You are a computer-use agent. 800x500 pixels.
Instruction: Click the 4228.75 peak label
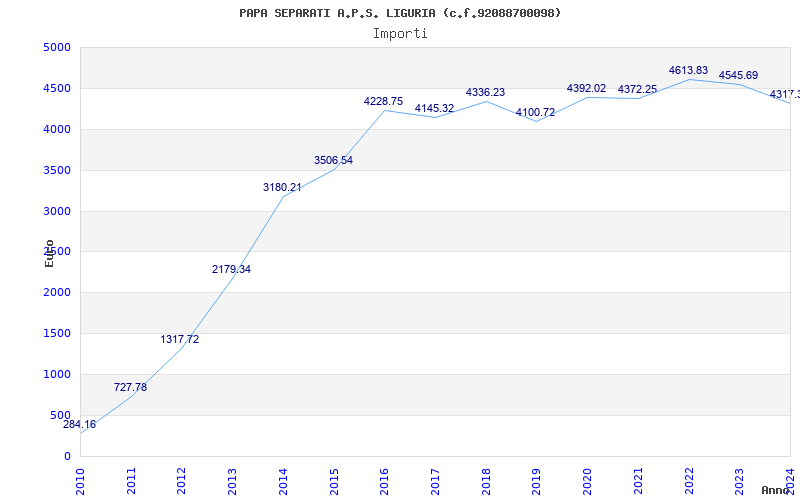383,102
